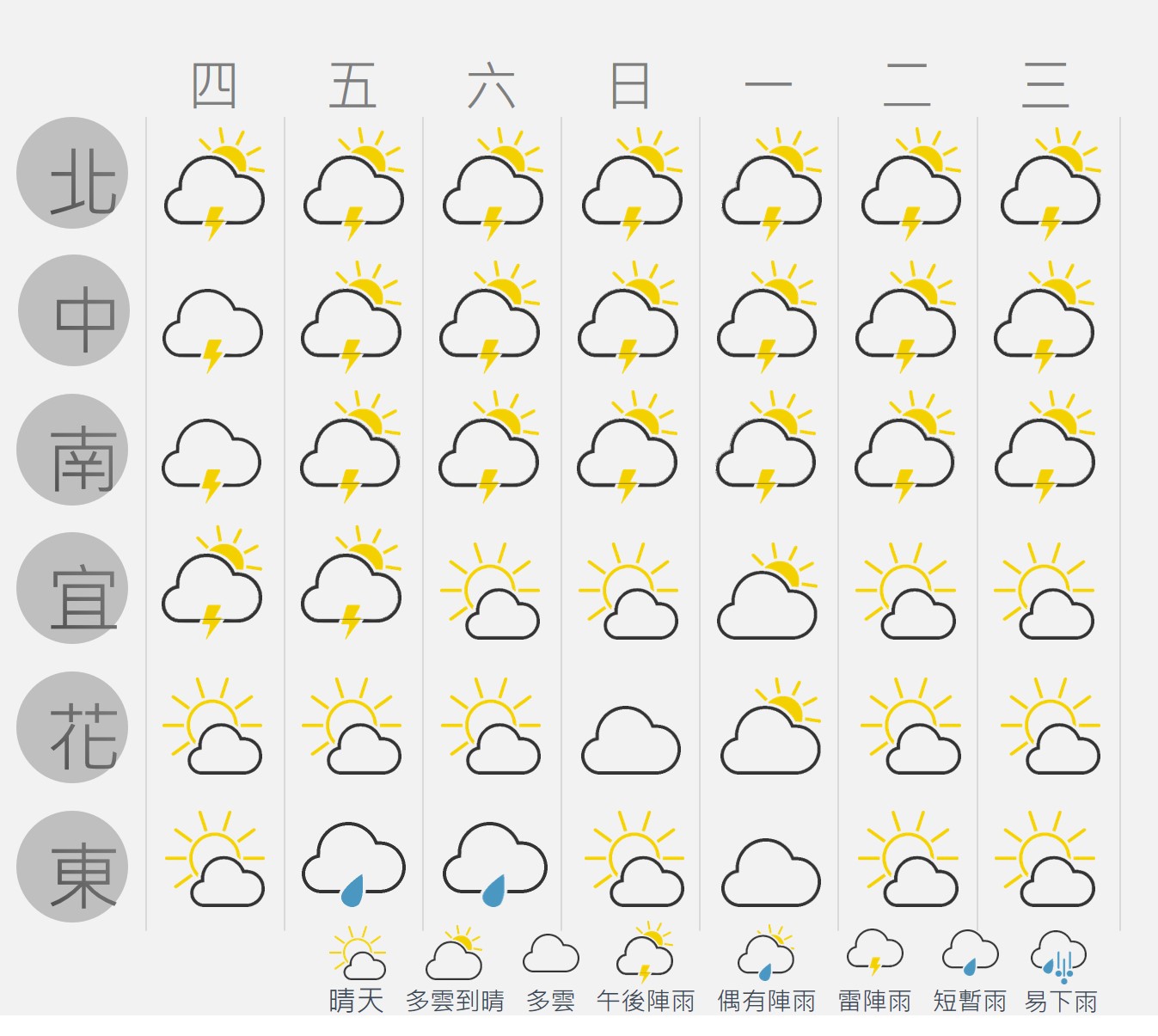Image resolution: width=1158 pixels, height=1036 pixels.
Task: Click the 三 day column header
Action: (x=1045, y=86)
